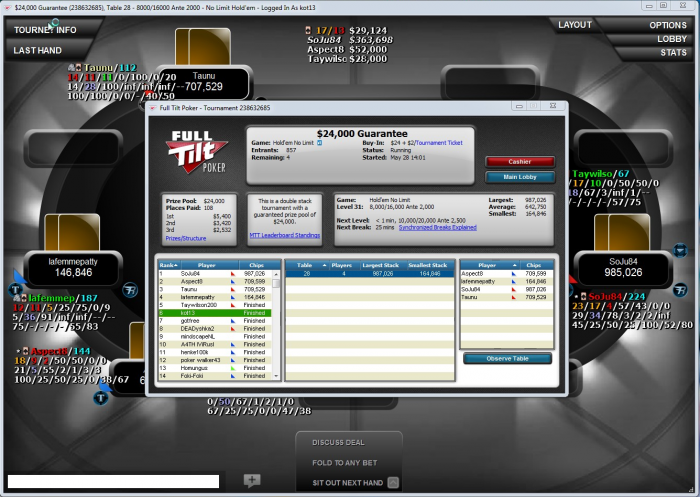Click the chat input field

tap(113, 481)
